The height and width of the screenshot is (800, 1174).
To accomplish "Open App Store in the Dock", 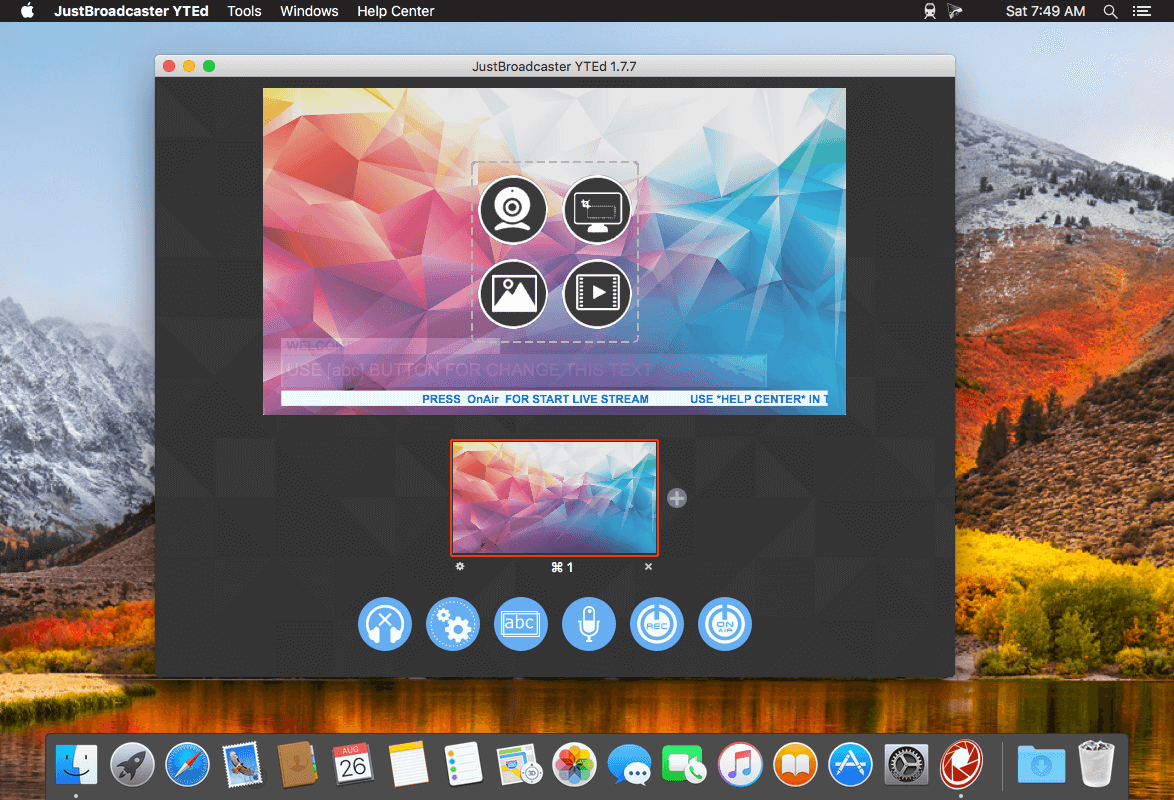I will 850,765.
